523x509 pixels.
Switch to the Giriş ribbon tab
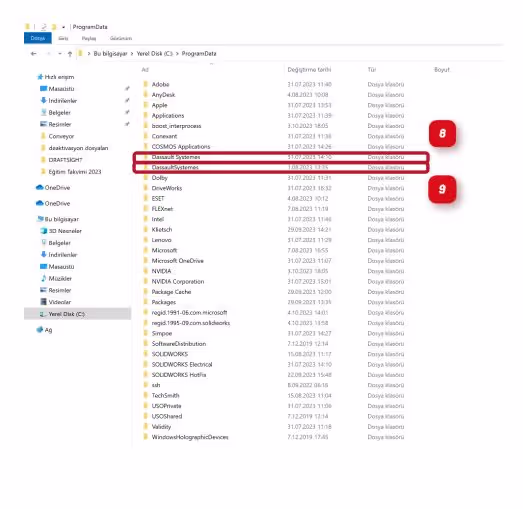(63, 38)
